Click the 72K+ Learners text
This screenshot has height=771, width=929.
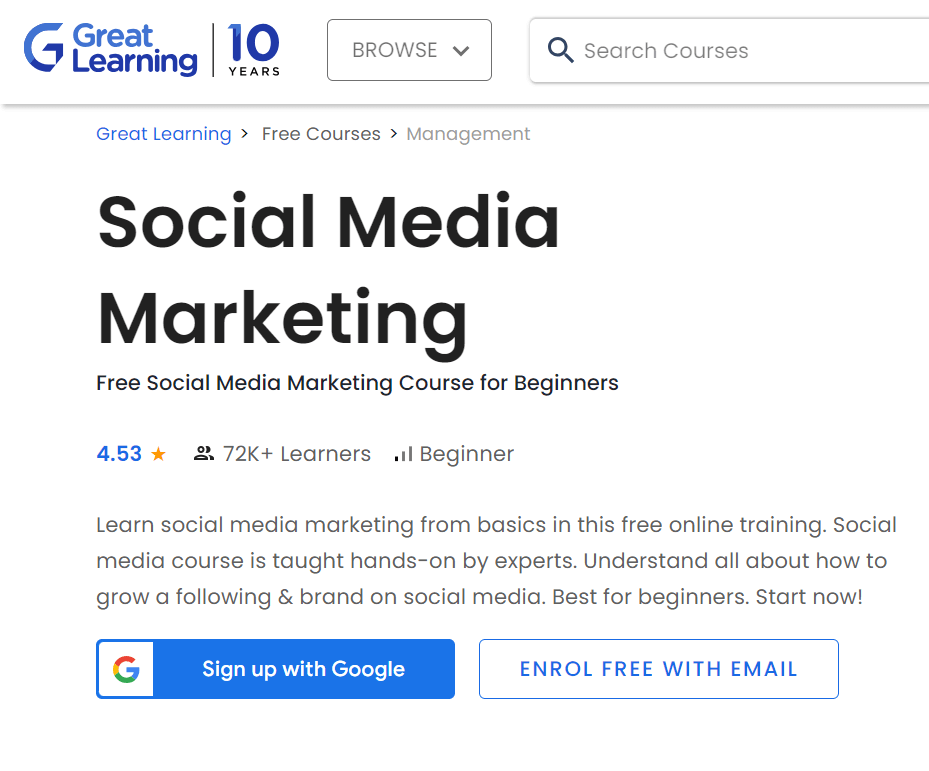(x=297, y=454)
